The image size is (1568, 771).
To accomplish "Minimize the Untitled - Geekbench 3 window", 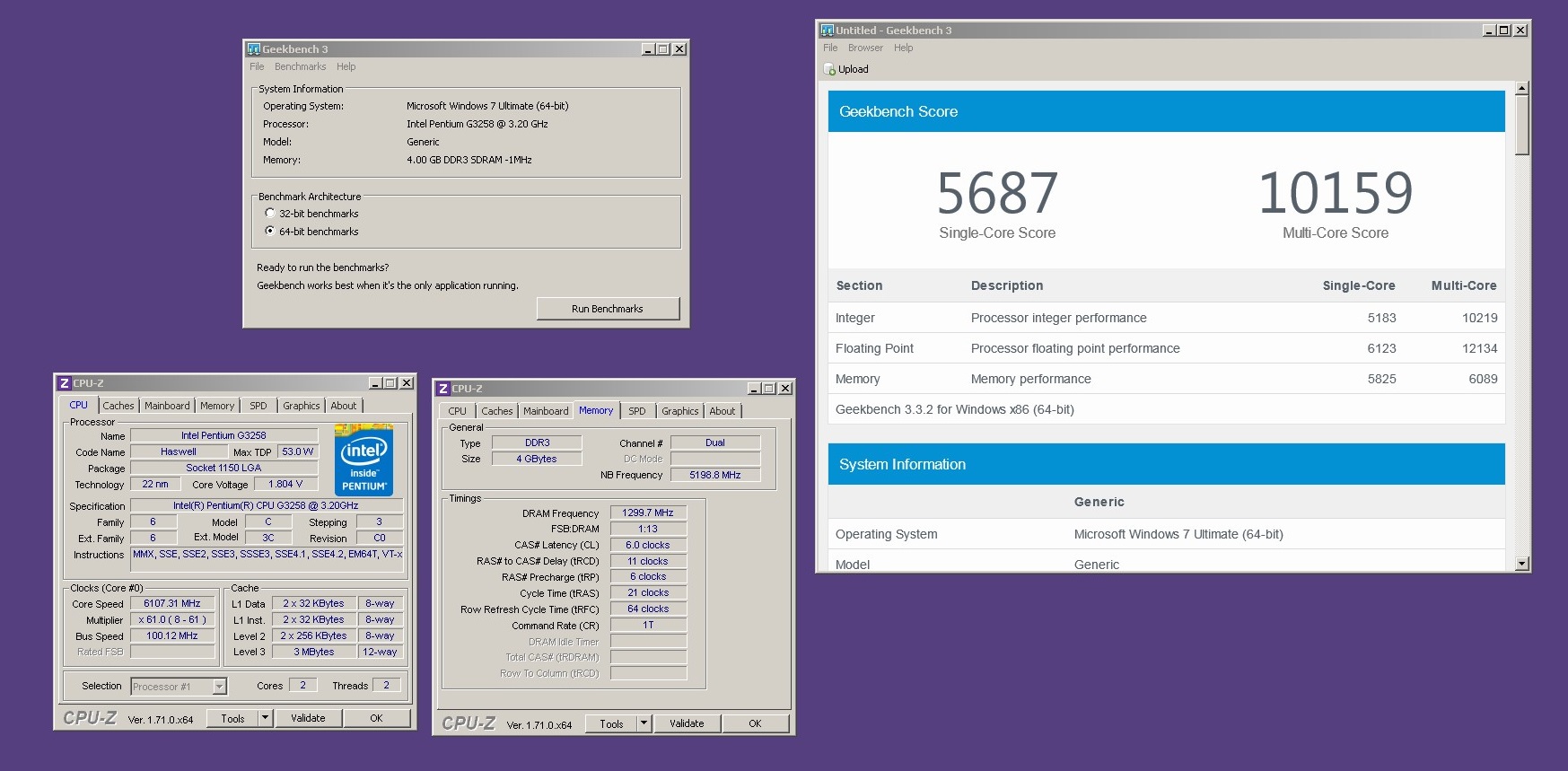I will 1490,31.
